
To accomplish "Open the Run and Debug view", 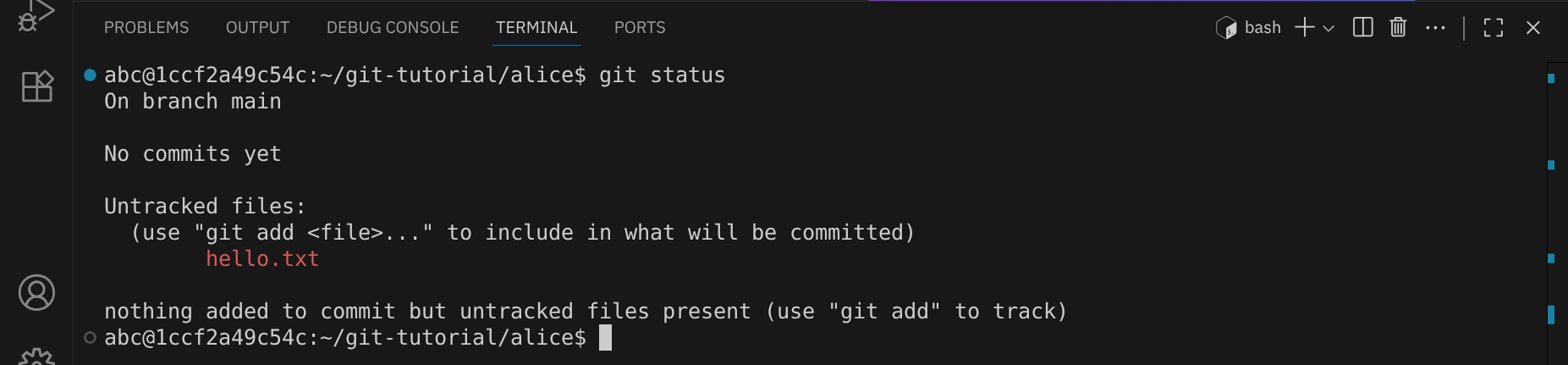I will 36,14.
